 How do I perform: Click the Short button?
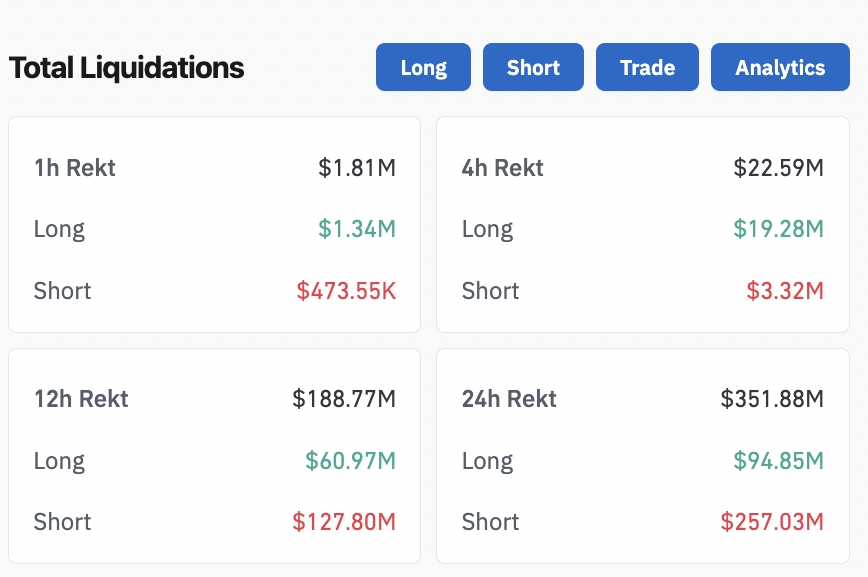[533, 68]
